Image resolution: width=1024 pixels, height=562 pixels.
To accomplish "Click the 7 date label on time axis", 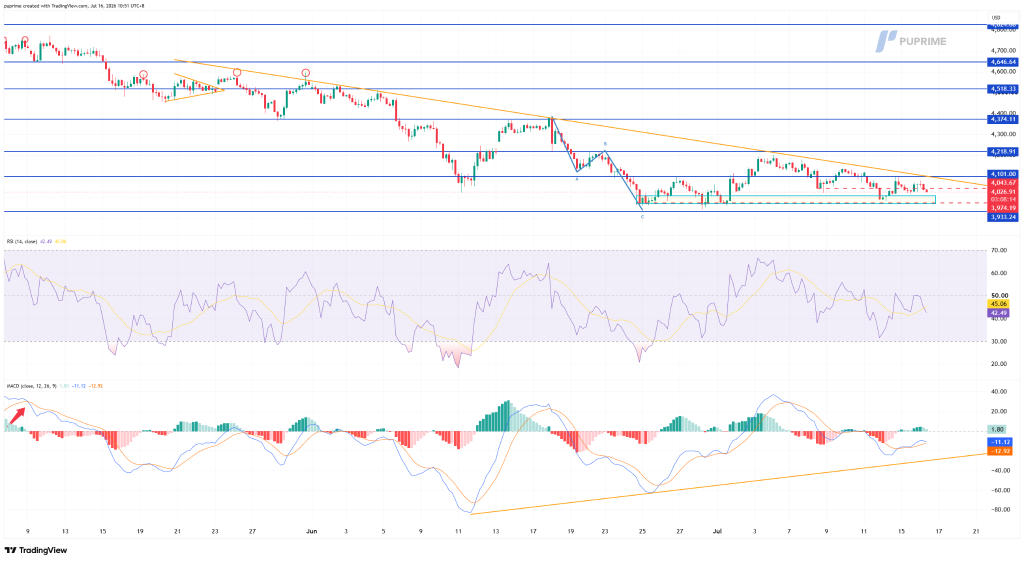I will click(x=789, y=531).
